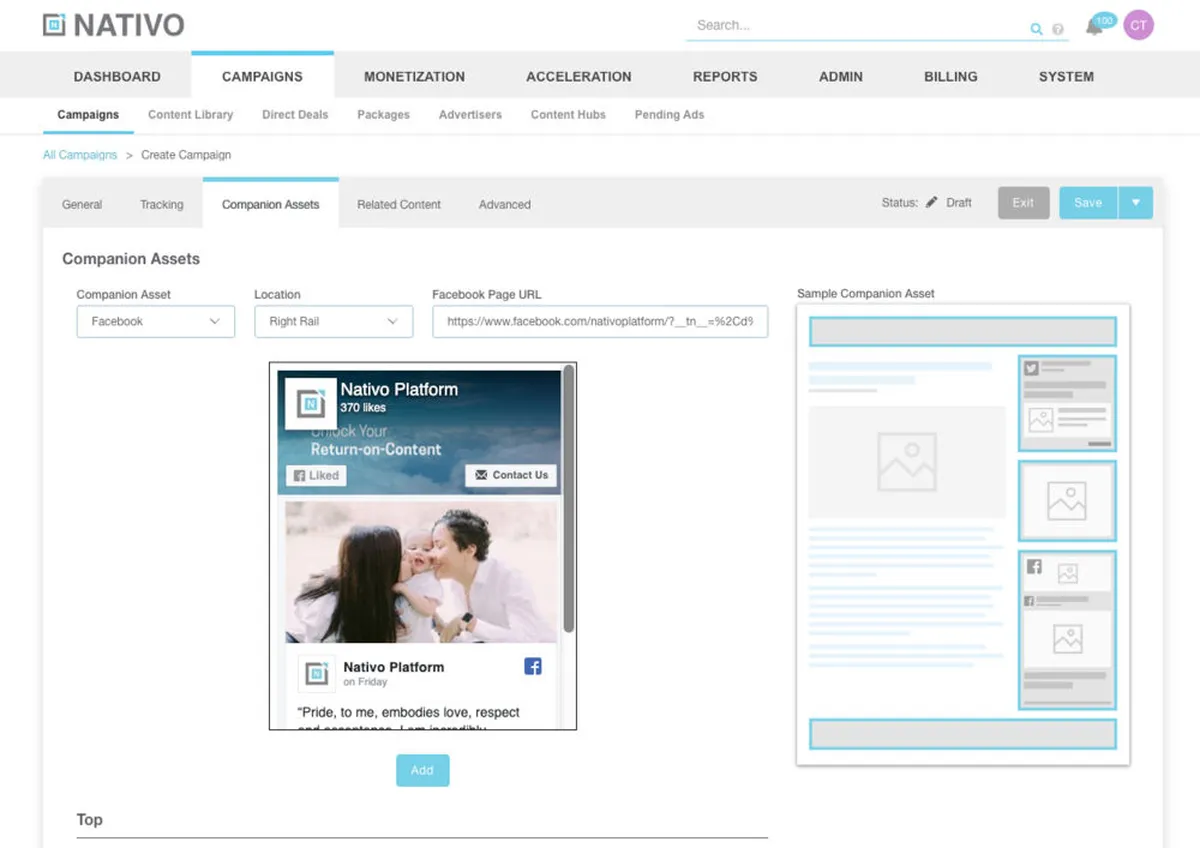Open the Reports main menu

725,76
